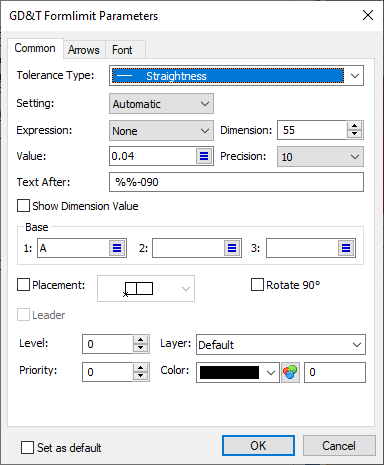384x465 pixels.
Task: Open the Setting Automatic dropdown
Action: (x=161, y=104)
